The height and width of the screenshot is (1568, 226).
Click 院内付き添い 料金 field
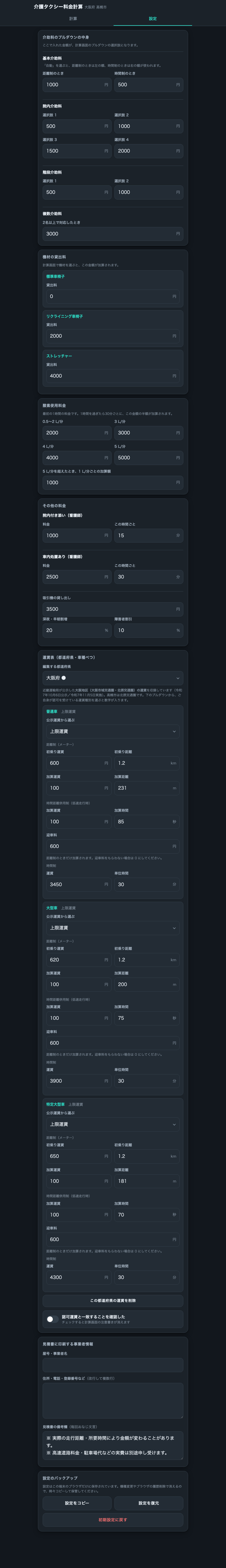click(77, 536)
